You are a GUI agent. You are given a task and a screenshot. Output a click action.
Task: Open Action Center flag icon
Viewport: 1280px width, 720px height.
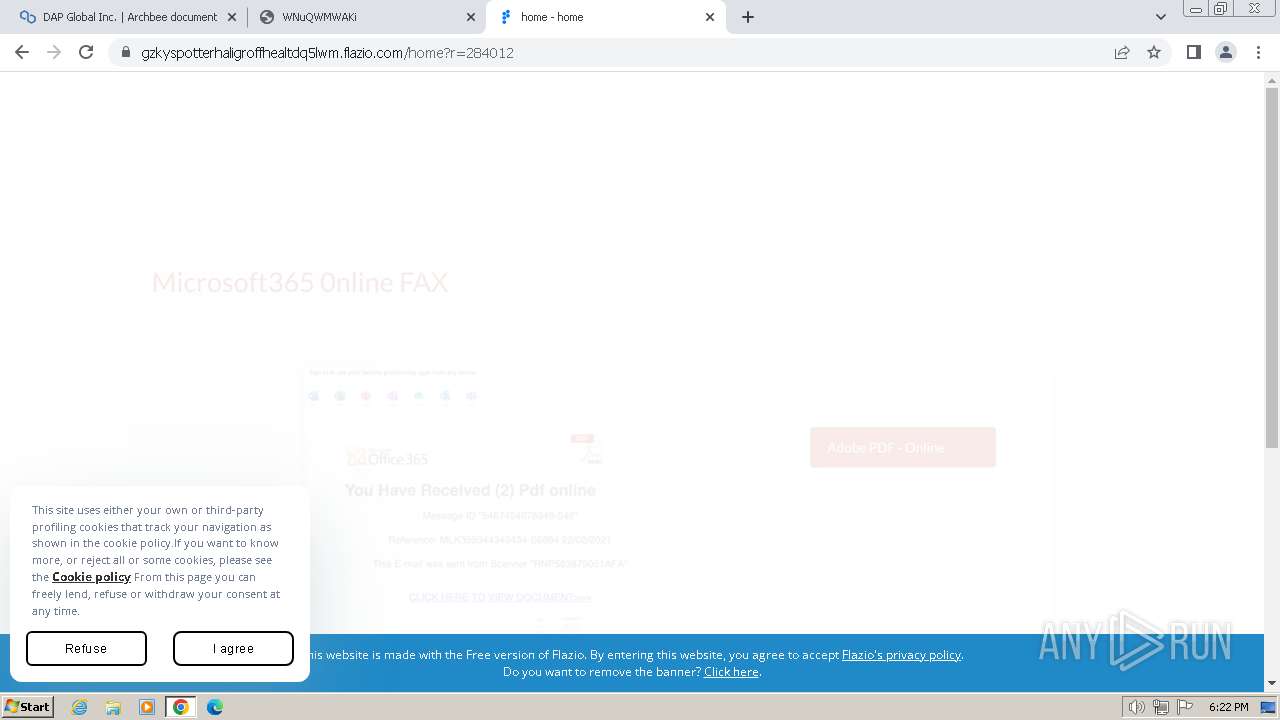(1185, 707)
